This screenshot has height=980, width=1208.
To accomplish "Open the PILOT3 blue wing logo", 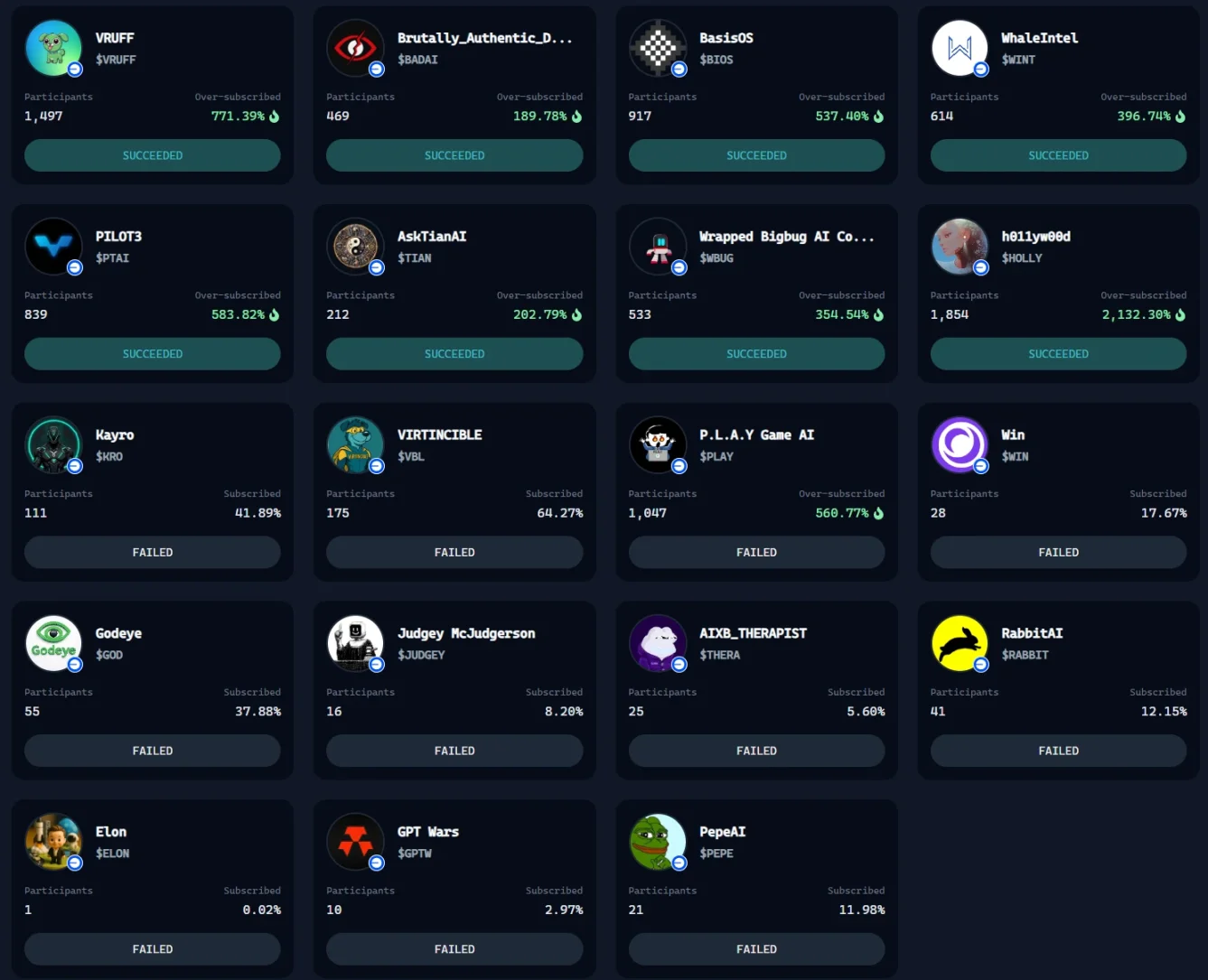I will [x=53, y=247].
